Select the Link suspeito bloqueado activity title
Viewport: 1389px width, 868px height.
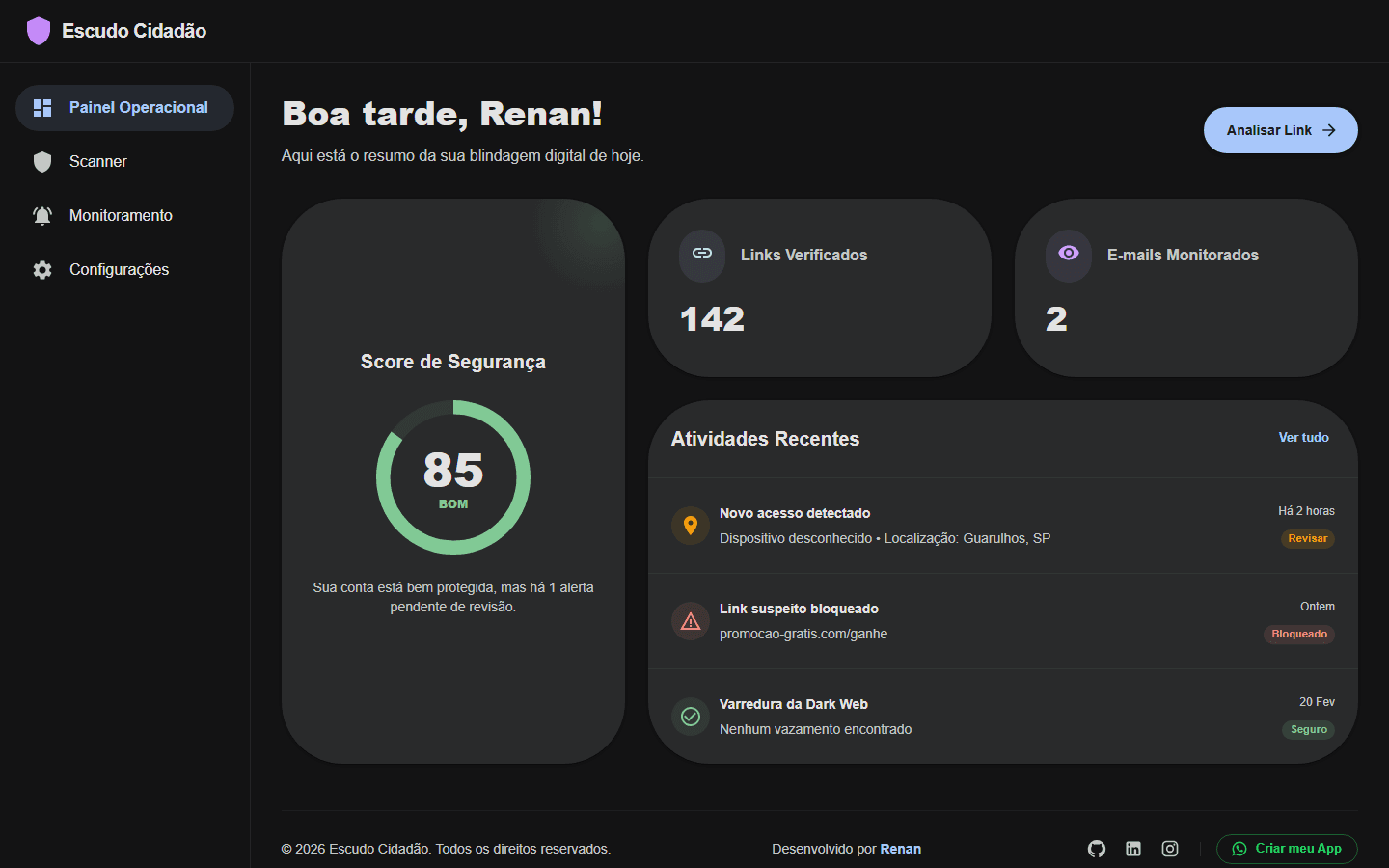799,609
